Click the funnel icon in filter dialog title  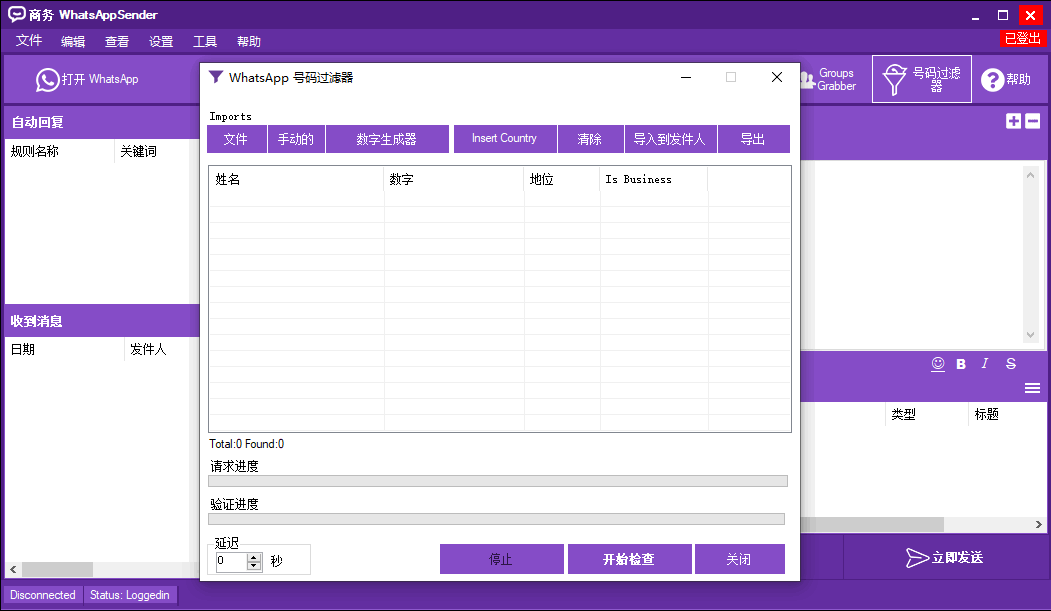[216, 77]
